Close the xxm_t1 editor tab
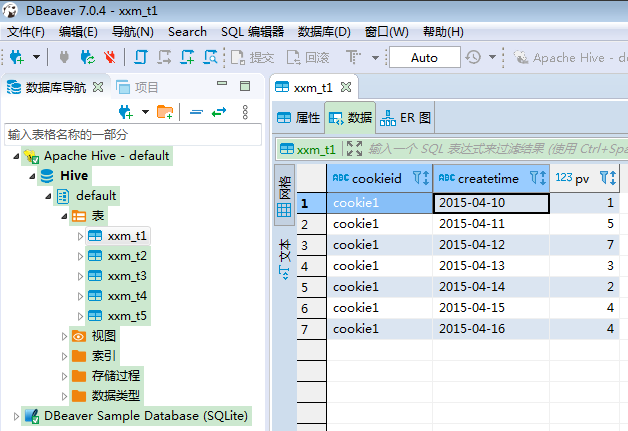628x431 pixels. (x=346, y=87)
